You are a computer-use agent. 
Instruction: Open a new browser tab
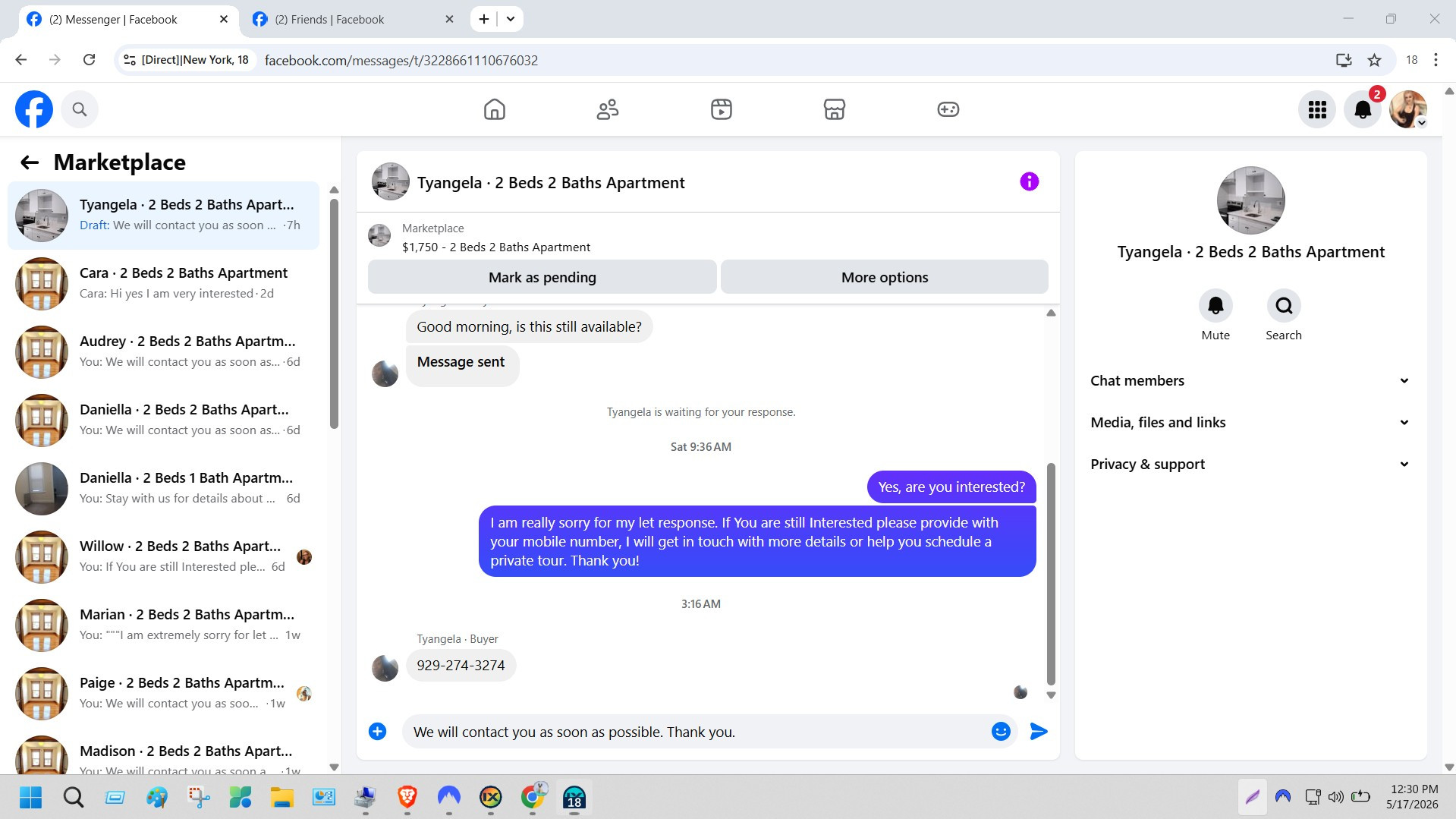click(484, 19)
